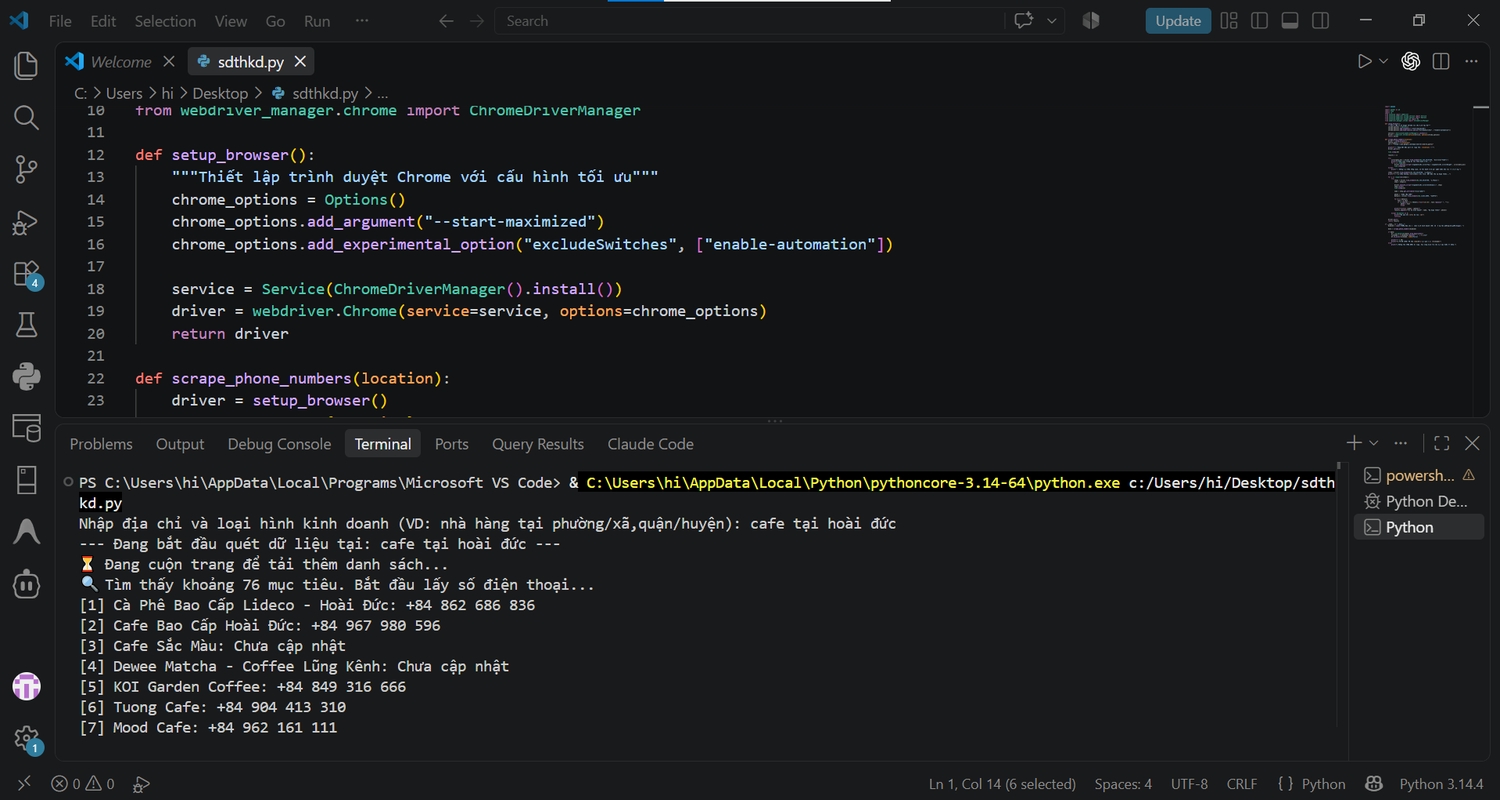Open the Edit menu
1500x800 pixels.
click(x=103, y=20)
